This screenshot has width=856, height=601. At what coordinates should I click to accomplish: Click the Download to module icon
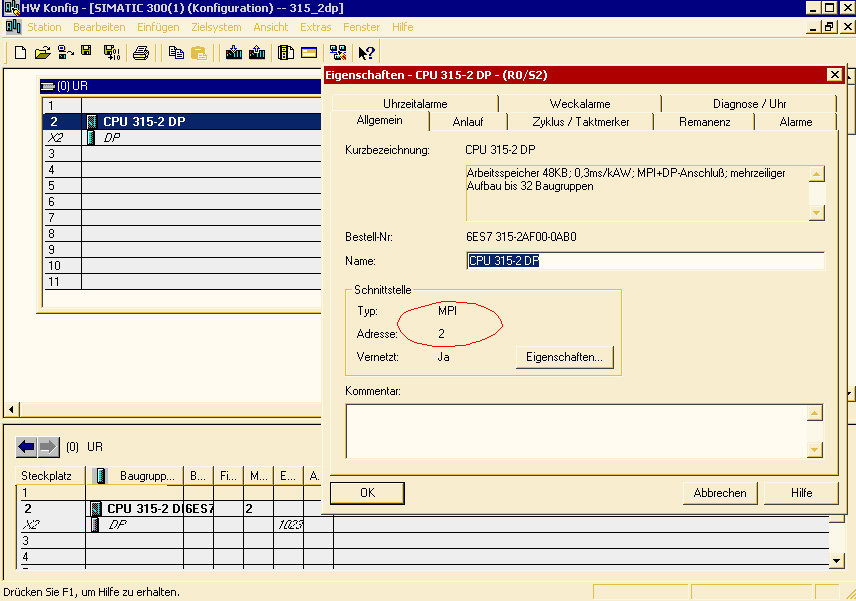[x=234, y=53]
